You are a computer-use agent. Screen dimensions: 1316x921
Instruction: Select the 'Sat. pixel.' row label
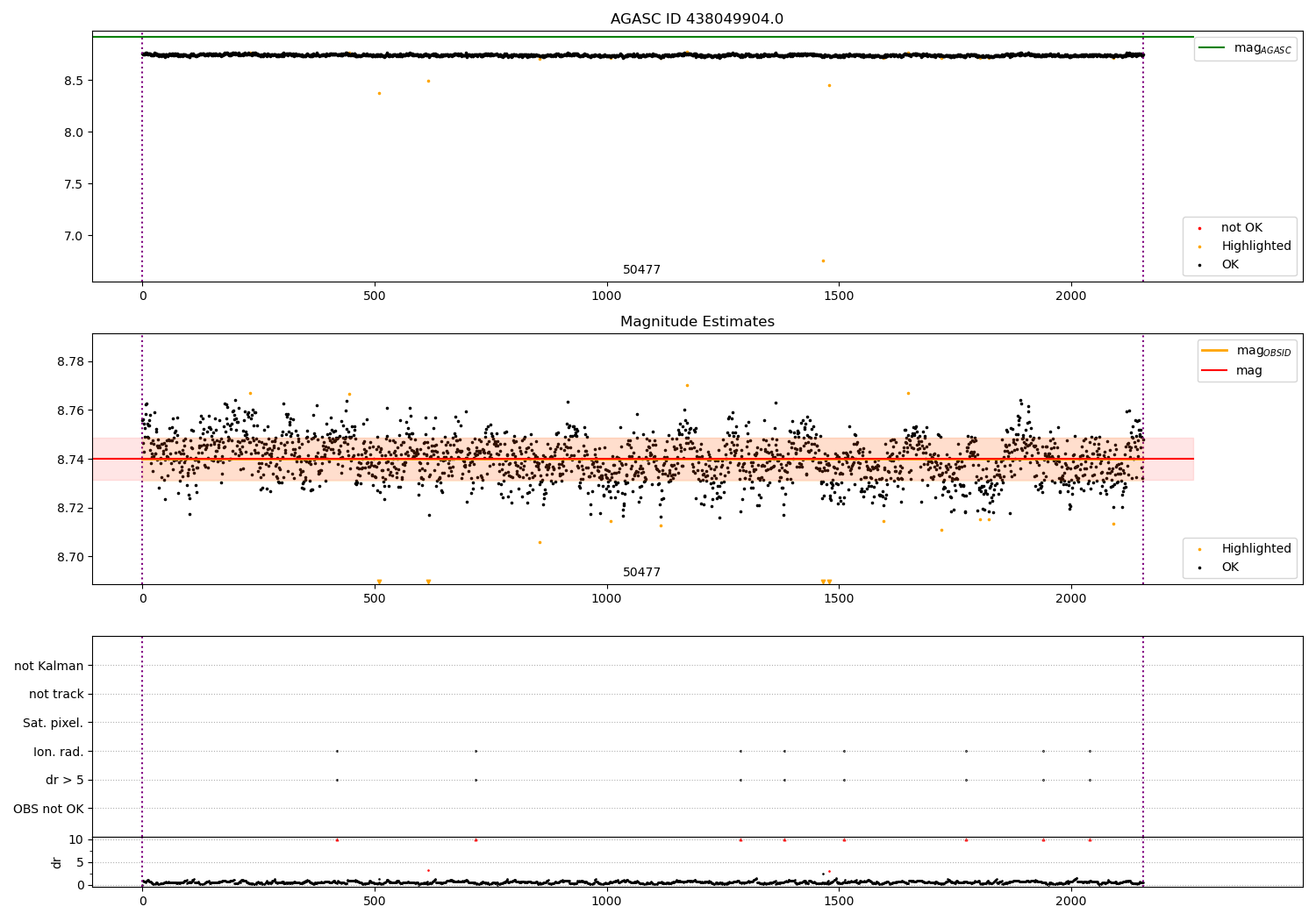[53, 724]
